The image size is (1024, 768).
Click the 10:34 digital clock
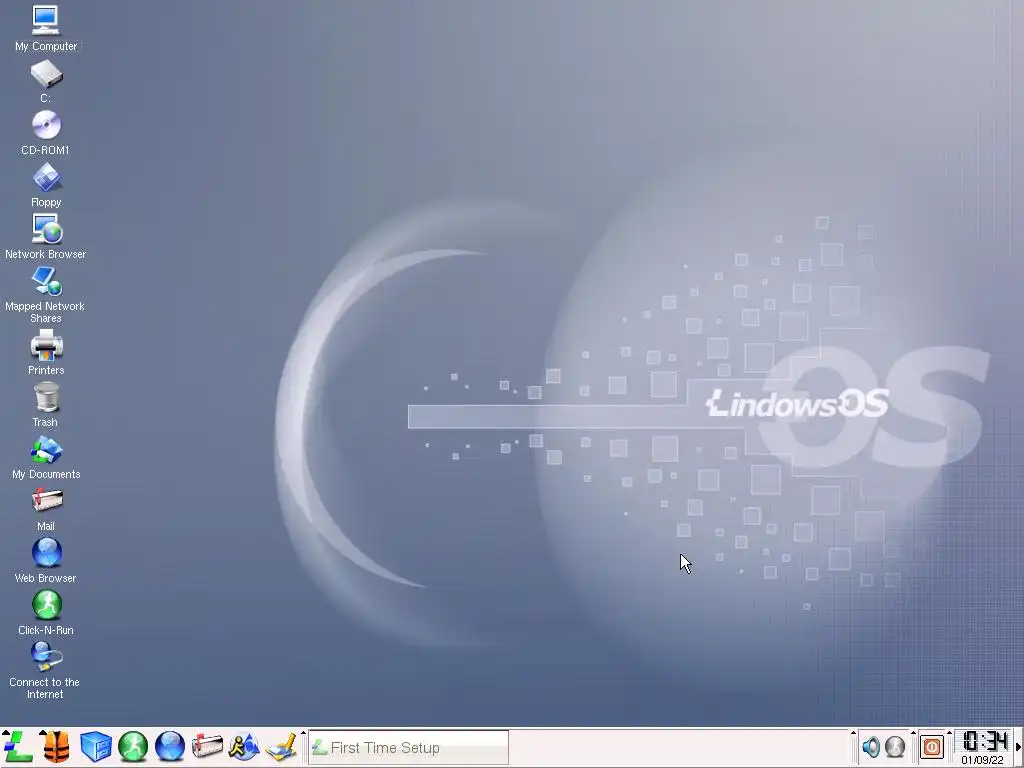tap(985, 741)
